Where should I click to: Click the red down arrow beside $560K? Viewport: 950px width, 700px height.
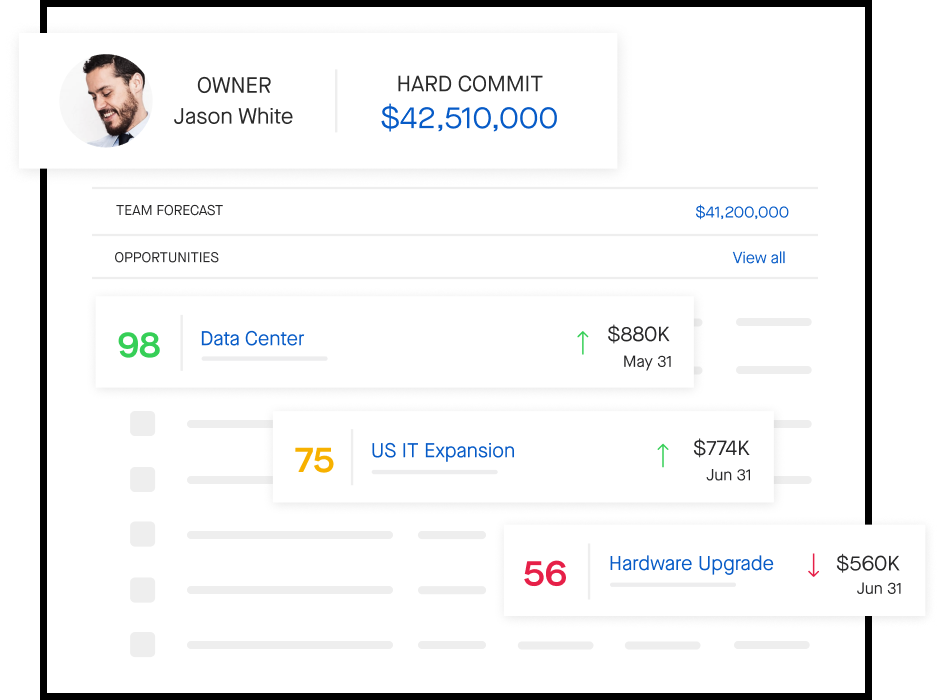tap(813, 565)
